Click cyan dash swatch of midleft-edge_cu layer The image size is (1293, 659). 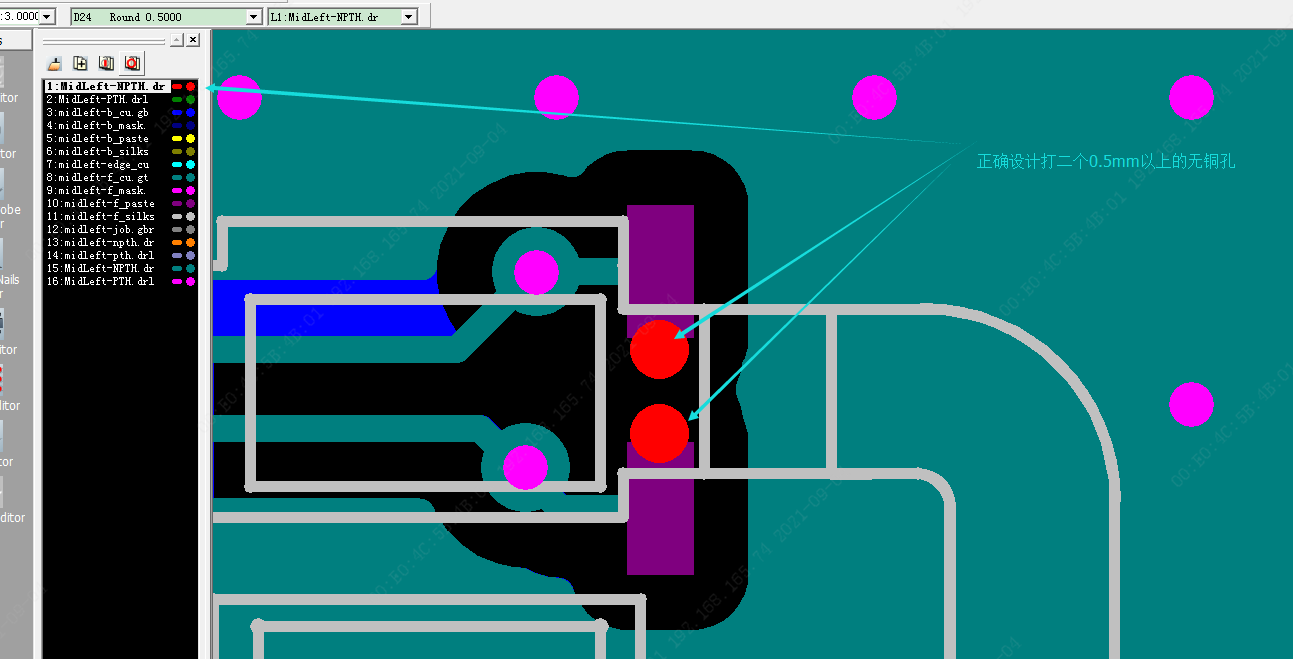[177, 164]
